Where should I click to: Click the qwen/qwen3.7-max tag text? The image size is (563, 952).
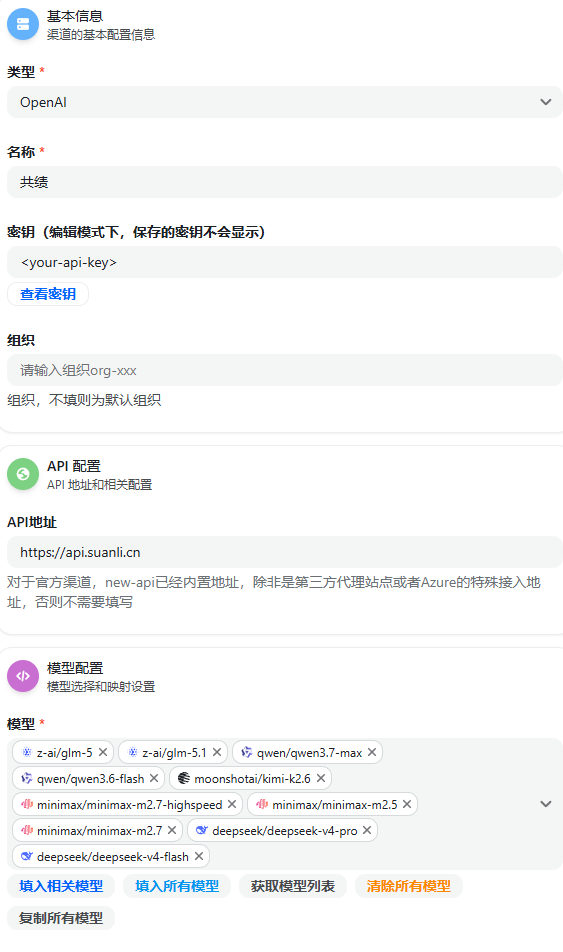[309, 753]
